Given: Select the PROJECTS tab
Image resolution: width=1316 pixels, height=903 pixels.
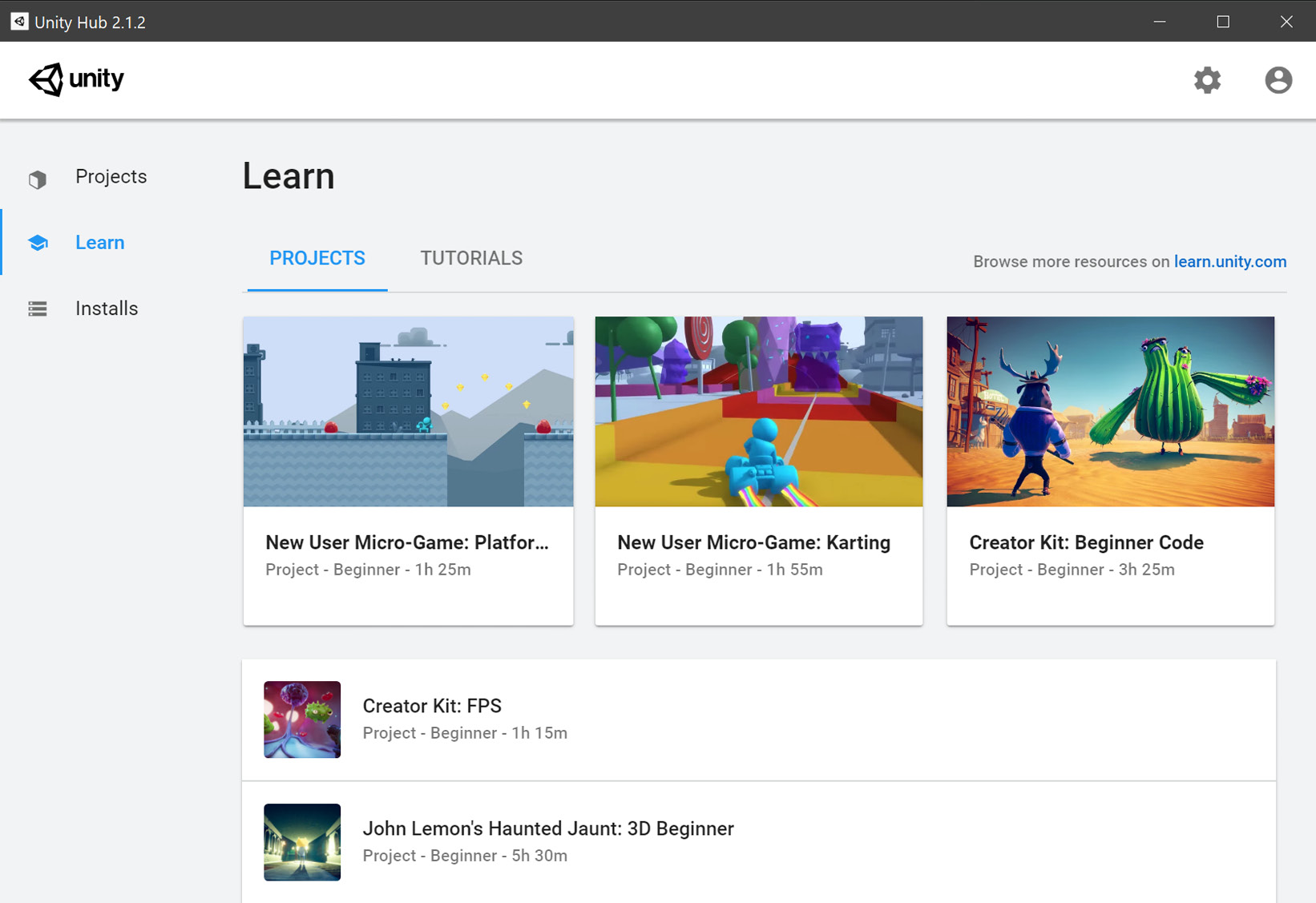Looking at the screenshot, I should coord(317,258).
